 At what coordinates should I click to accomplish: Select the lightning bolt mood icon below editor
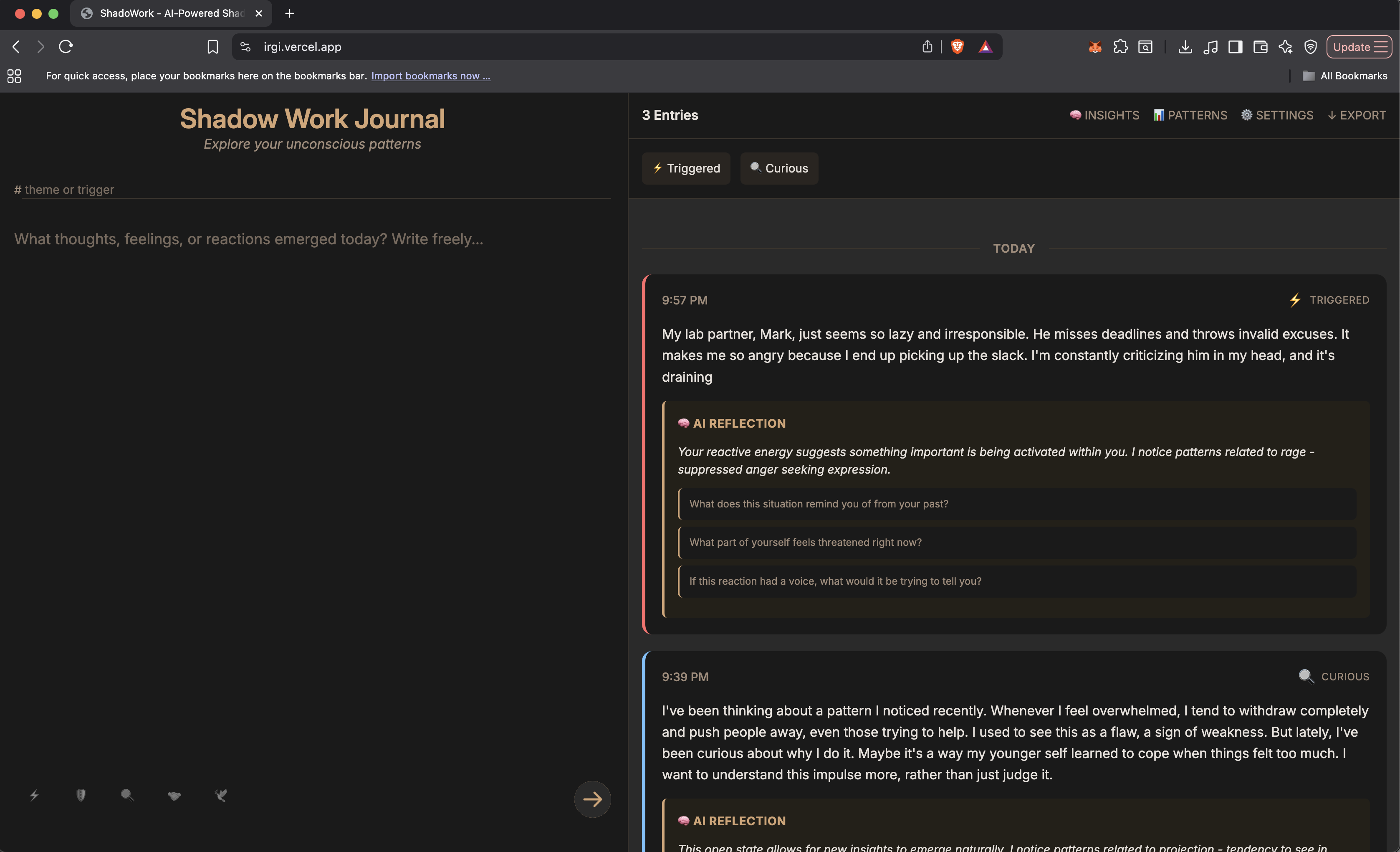click(34, 795)
